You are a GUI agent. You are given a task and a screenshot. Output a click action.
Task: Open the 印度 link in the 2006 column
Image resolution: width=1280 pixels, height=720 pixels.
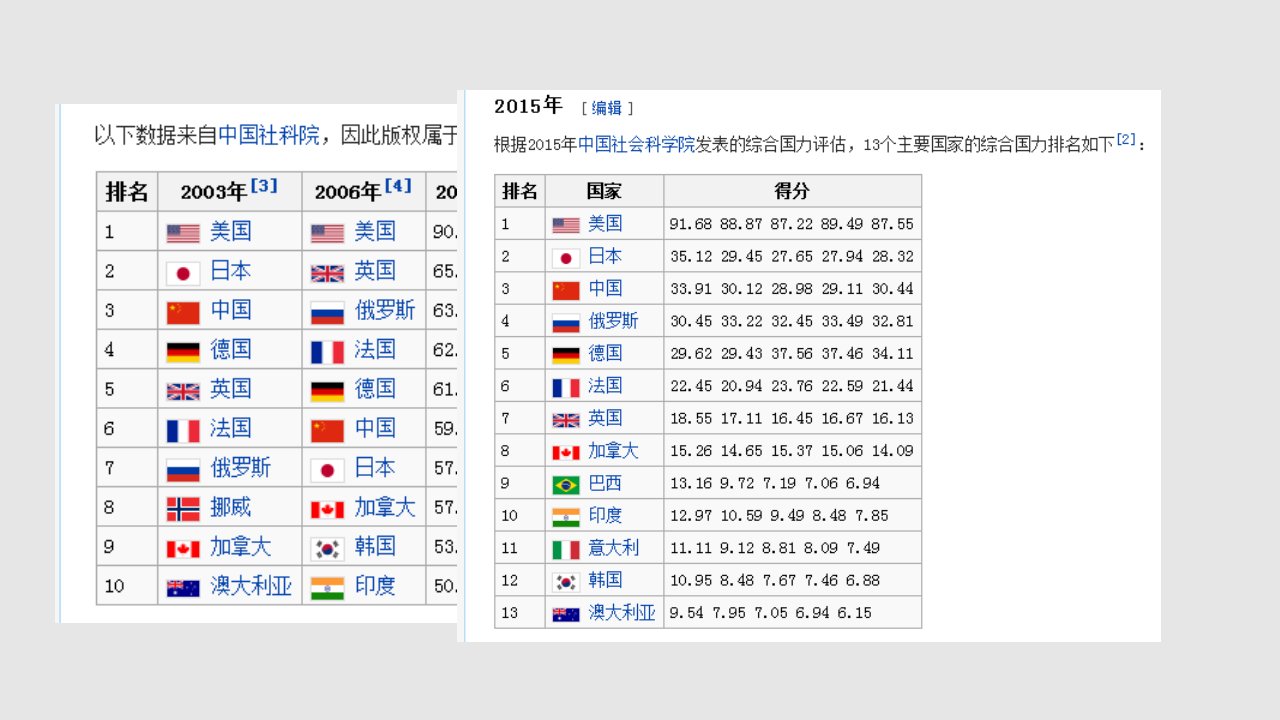click(x=375, y=587)
